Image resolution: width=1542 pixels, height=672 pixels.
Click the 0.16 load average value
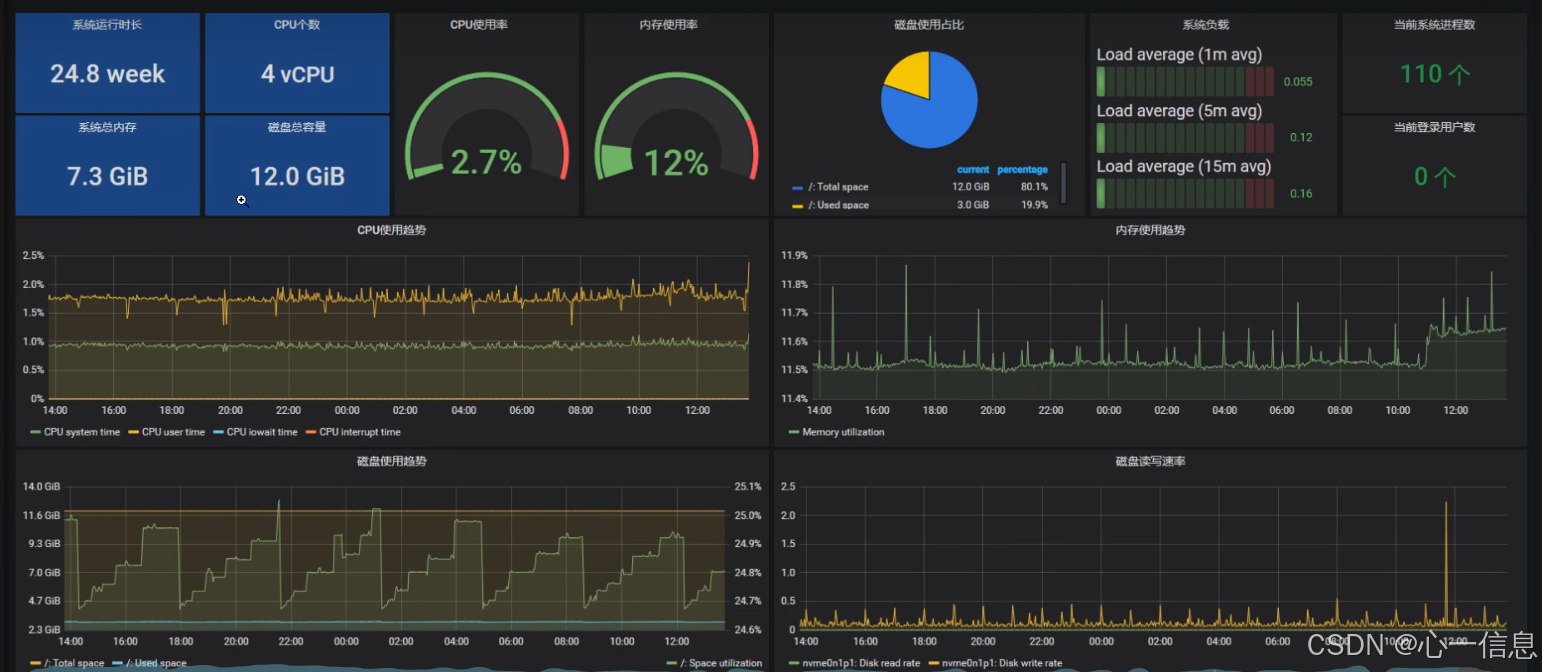pyautogui.click(x=1301, y=194)
